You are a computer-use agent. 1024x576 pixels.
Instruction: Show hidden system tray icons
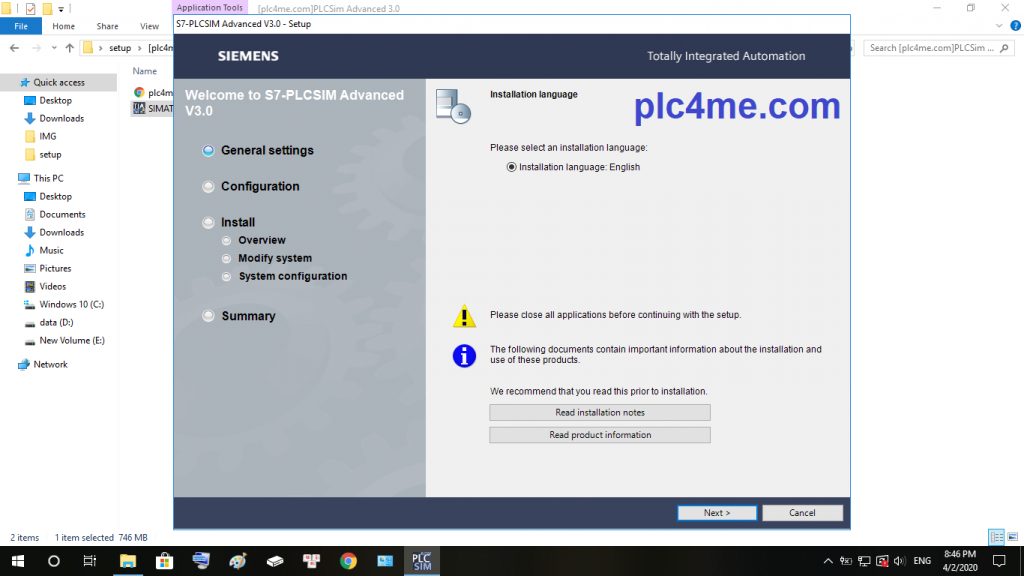pyautogui.click(x=828, y=561)
